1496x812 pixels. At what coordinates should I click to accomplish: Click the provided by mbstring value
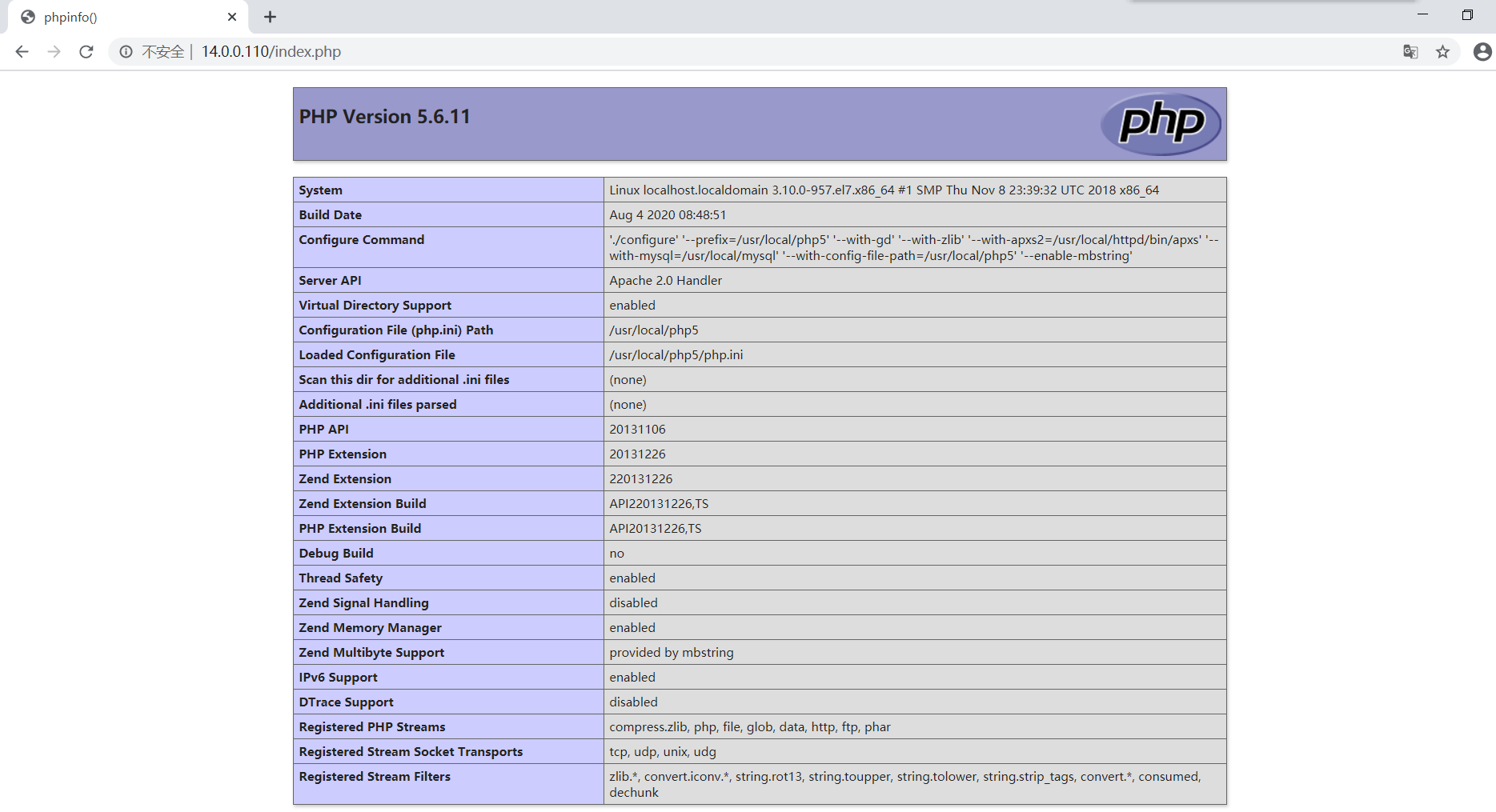(x=672, y=653)
